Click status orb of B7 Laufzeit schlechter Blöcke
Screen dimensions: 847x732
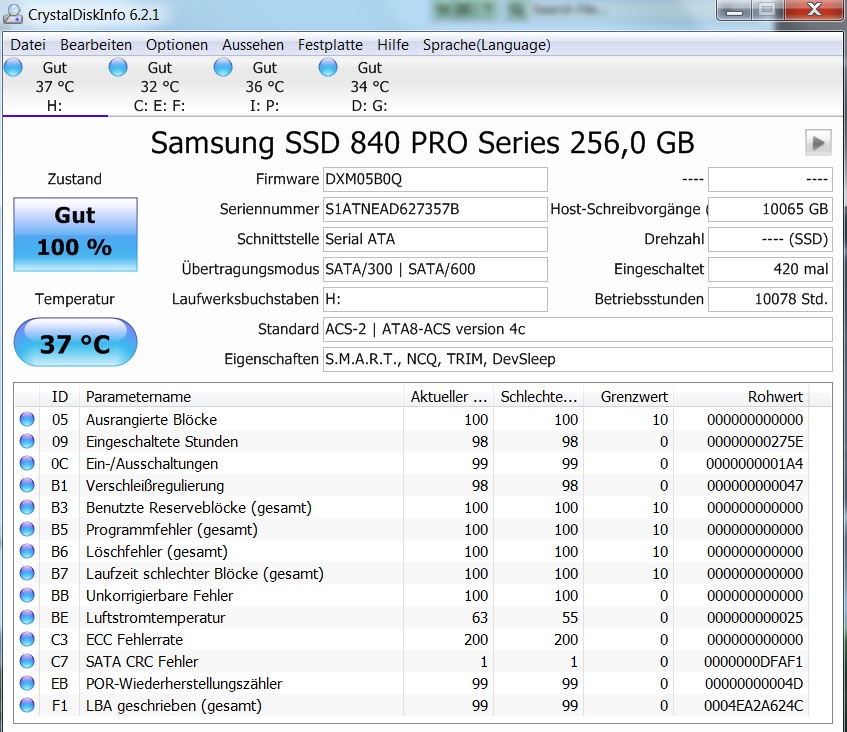(x=27, y=573)
